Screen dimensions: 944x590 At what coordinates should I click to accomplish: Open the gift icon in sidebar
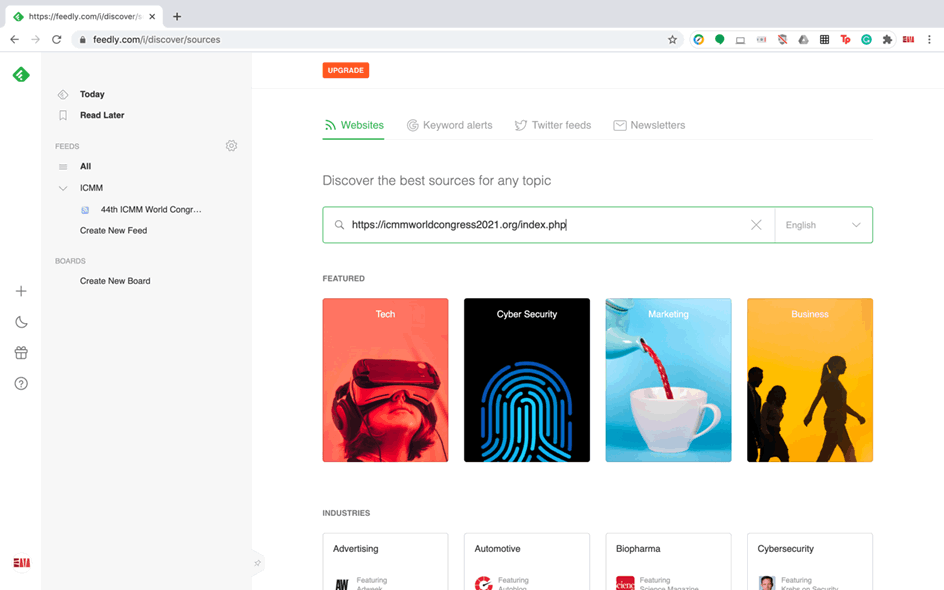point(21,353)
